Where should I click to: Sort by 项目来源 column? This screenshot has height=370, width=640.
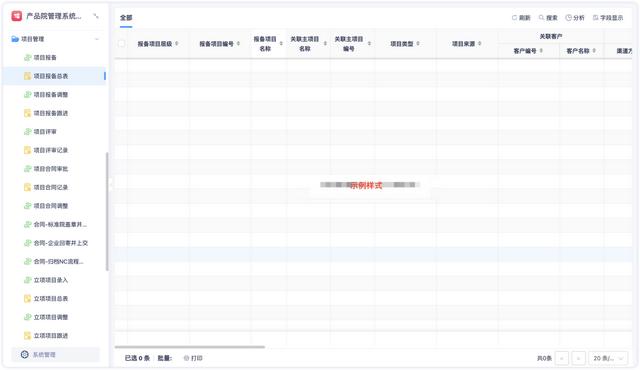(x=480, y=44)
